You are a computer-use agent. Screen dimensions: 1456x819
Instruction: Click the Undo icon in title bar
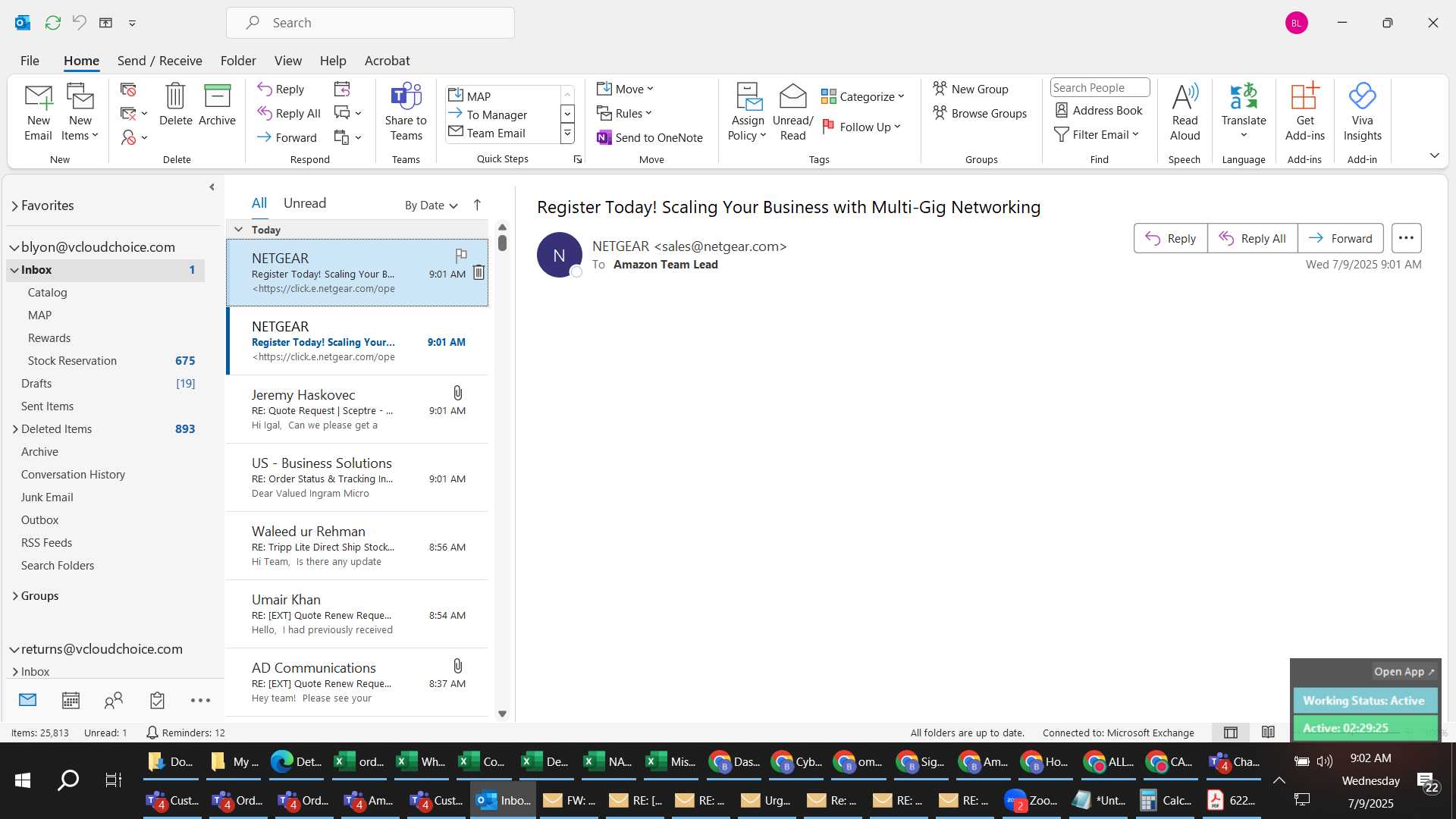(x=79, y=23)
